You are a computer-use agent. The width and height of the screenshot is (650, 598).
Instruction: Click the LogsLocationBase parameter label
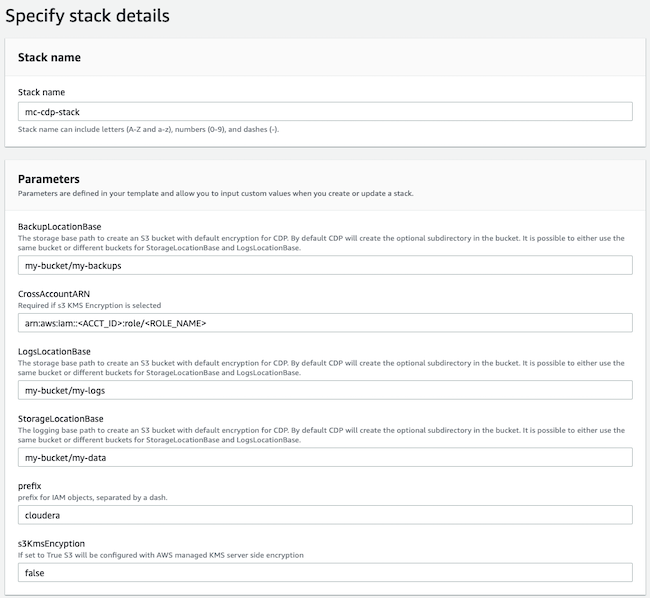pyautogui.click(x=54, y=352)
